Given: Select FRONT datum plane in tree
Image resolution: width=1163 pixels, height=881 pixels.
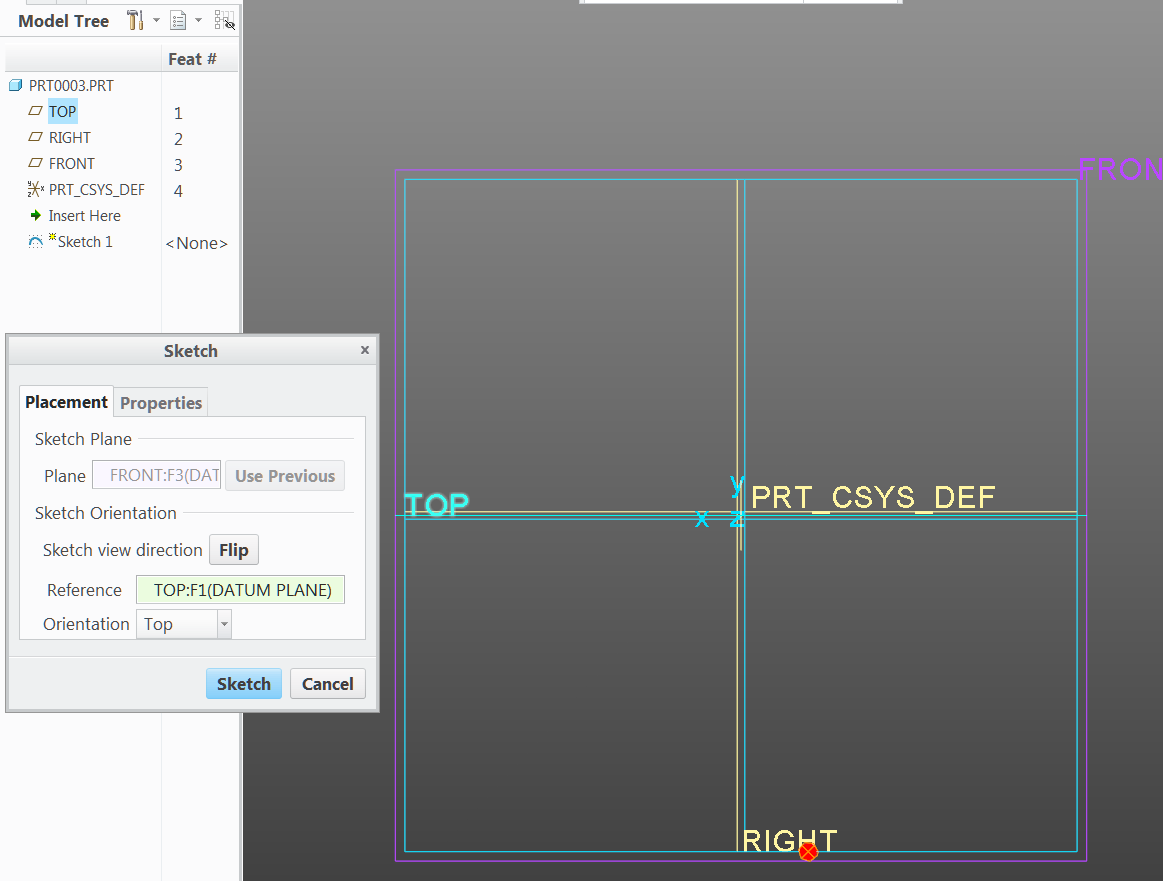Looking at the screenshot, I should pos(72,164).
